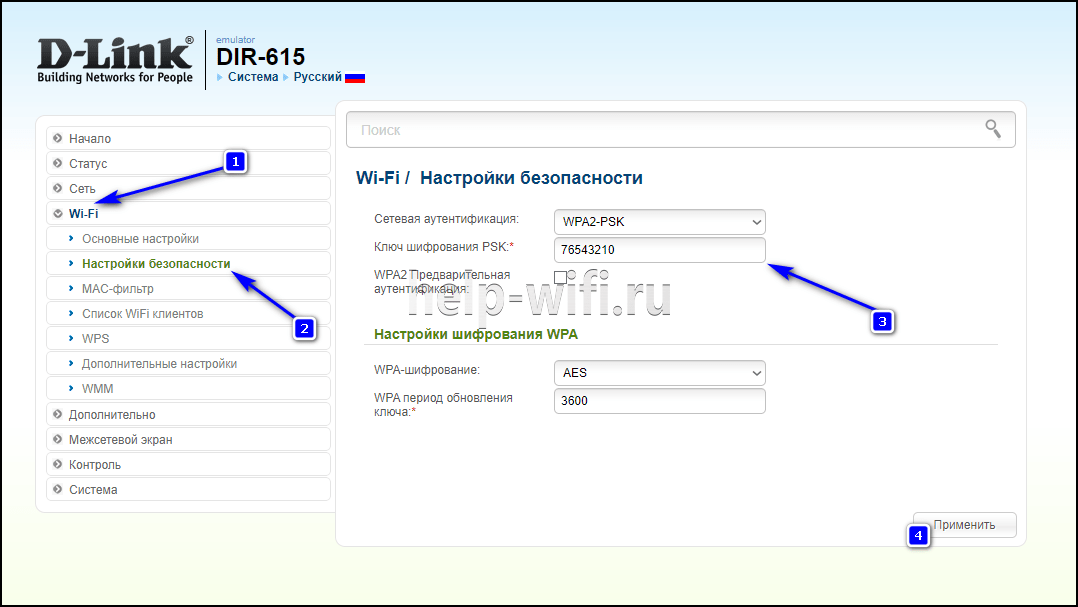
Task: Click the expand icon beside Дополнительно
Action: 58,415
